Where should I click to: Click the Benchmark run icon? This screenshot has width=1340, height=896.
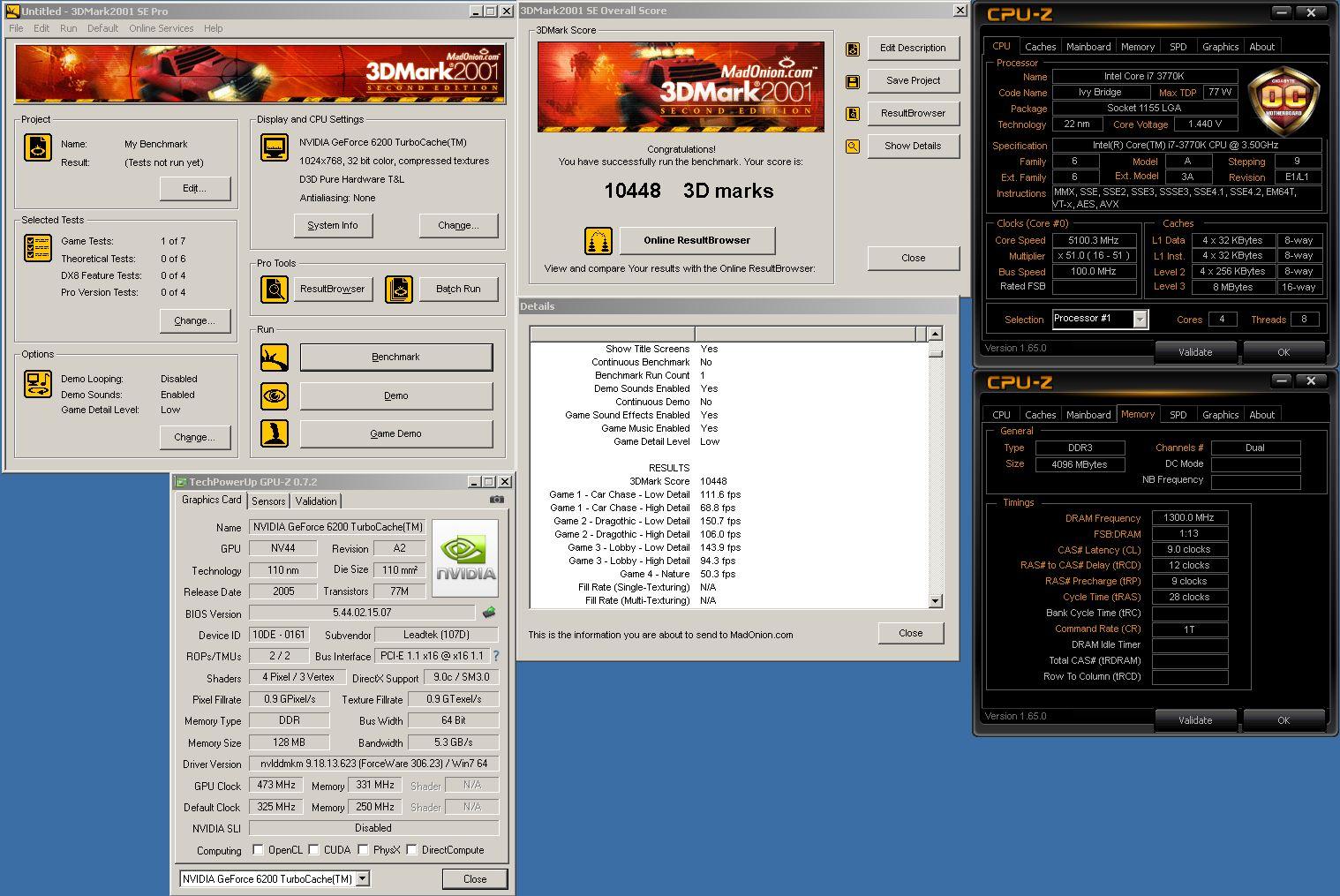275,358
